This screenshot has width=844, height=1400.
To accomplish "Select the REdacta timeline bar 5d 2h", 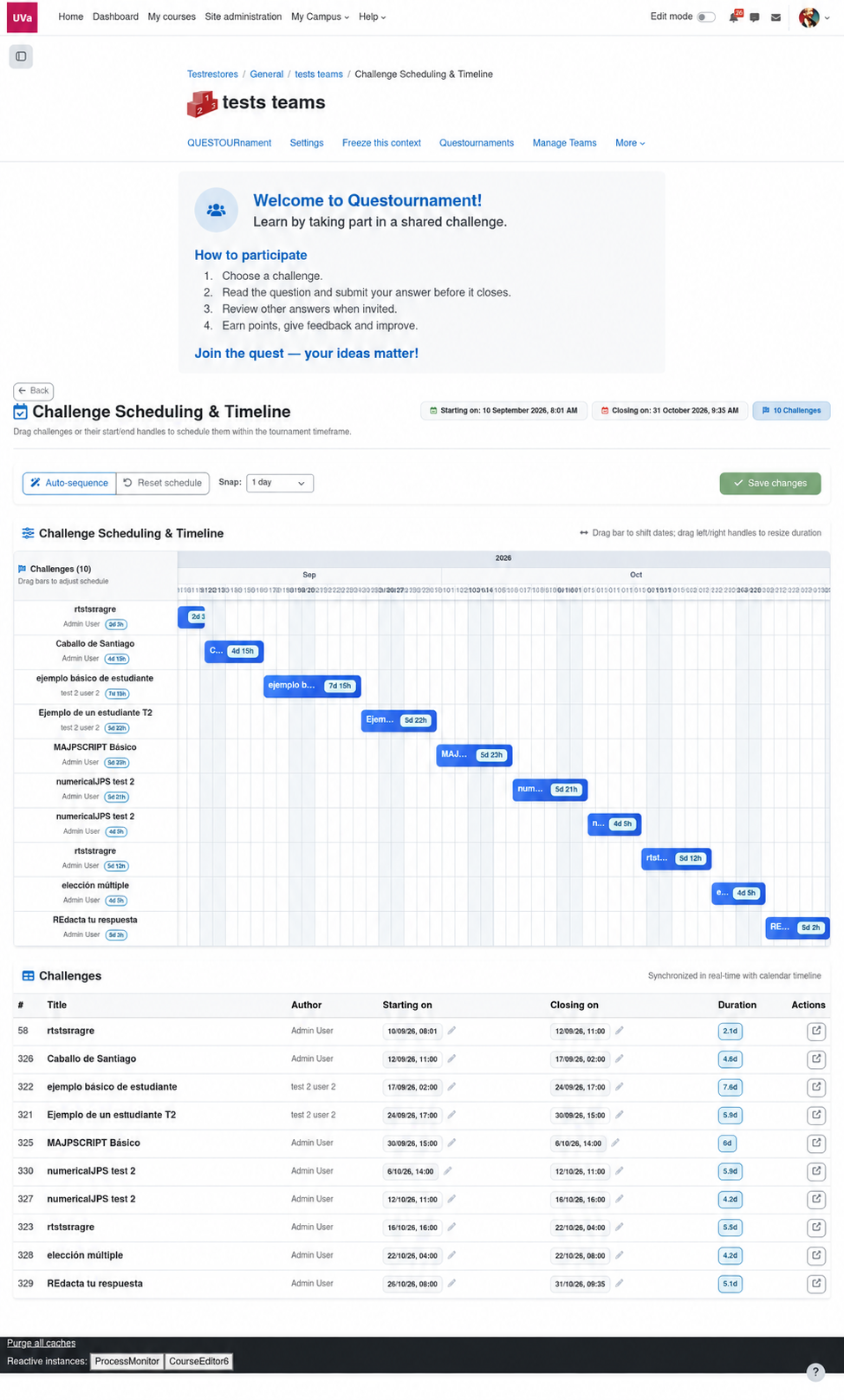I will pos(797,928).
